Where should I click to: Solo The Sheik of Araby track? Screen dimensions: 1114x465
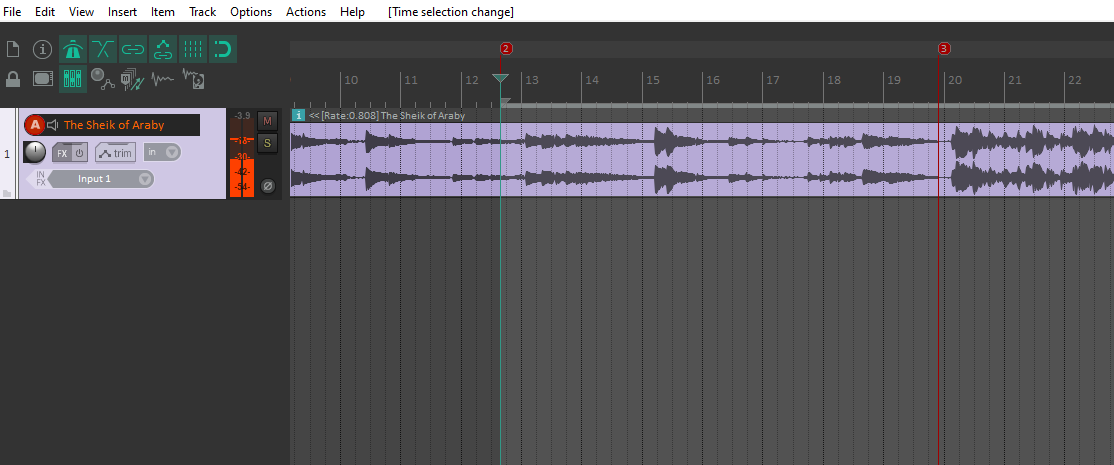point(267,143)
